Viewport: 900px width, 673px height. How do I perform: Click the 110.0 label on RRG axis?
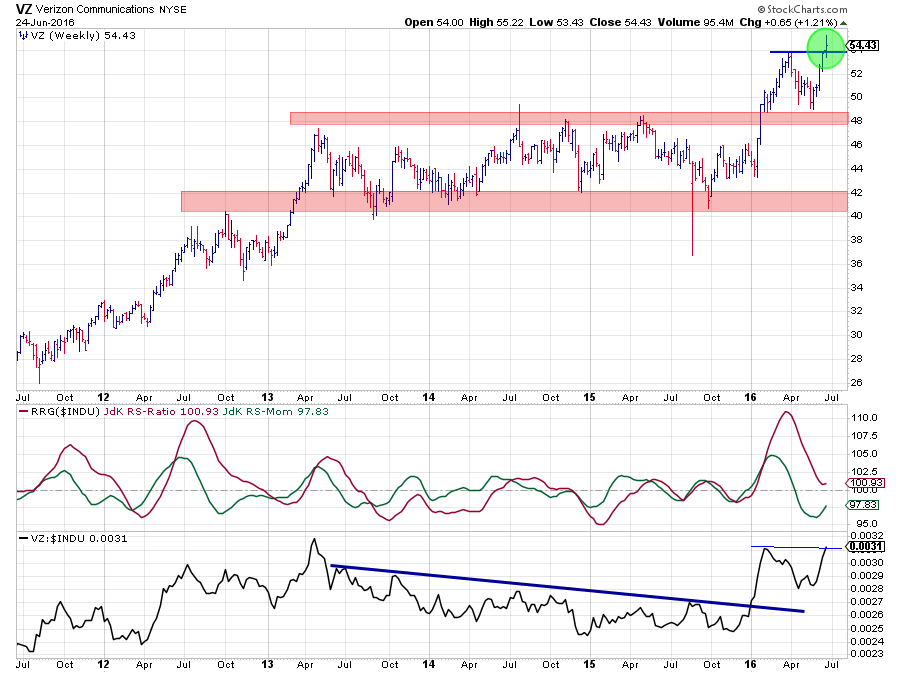[864, 418]
